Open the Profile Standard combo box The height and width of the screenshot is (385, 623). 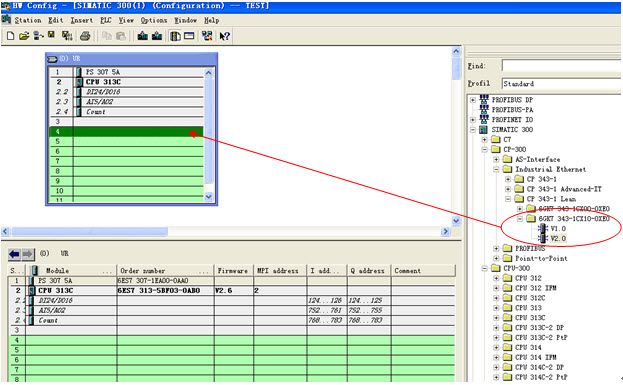pyautogui.click(x=561, y=84)
